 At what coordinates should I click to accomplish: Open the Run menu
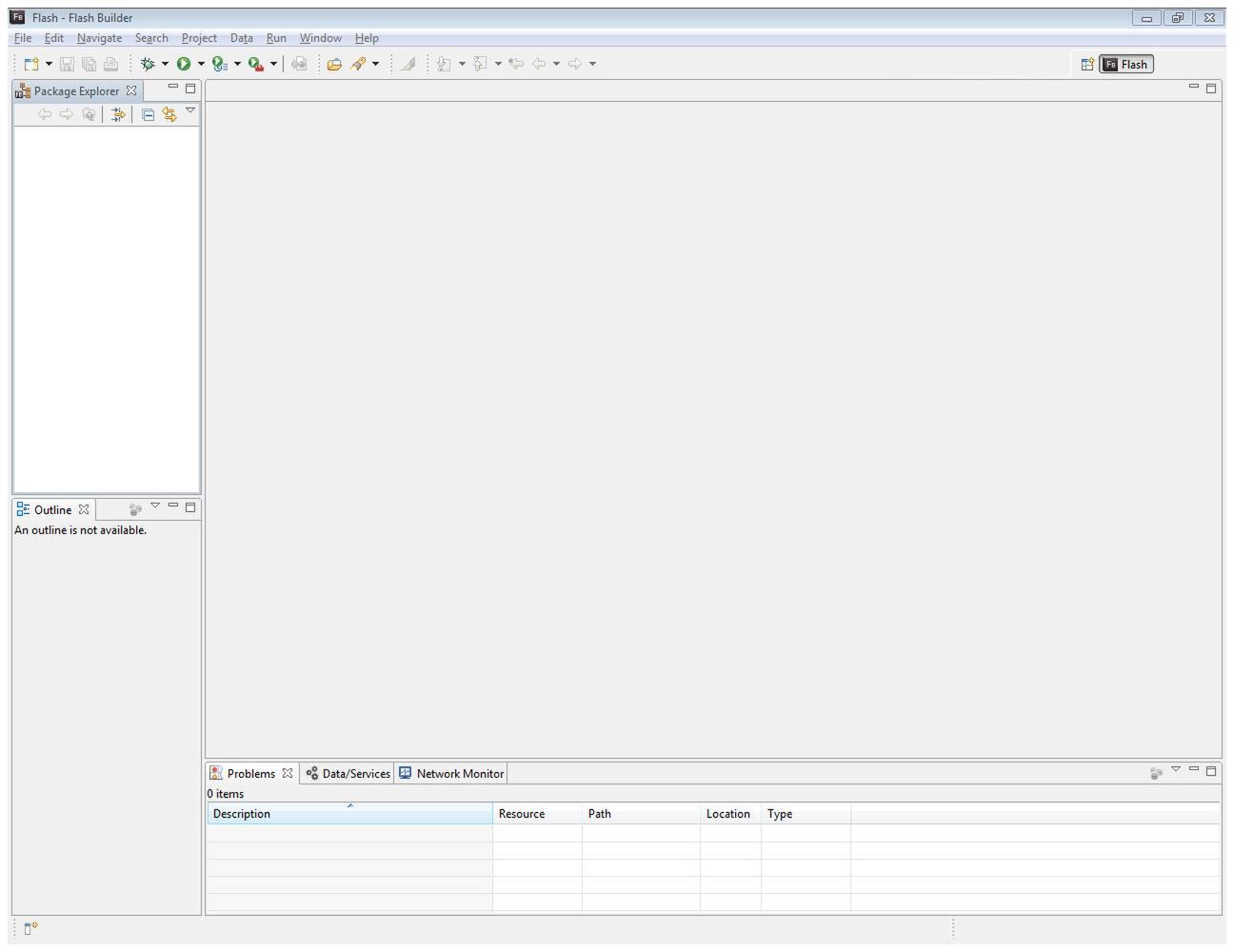(276, 38)
